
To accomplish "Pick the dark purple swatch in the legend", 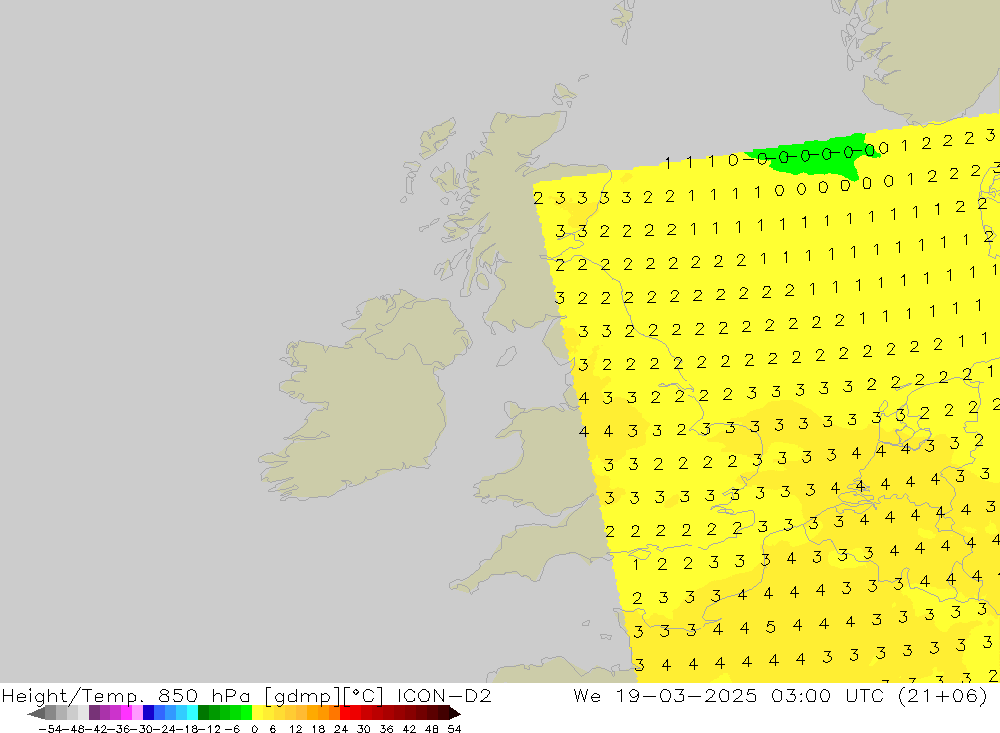I will [x=94, y=713].
